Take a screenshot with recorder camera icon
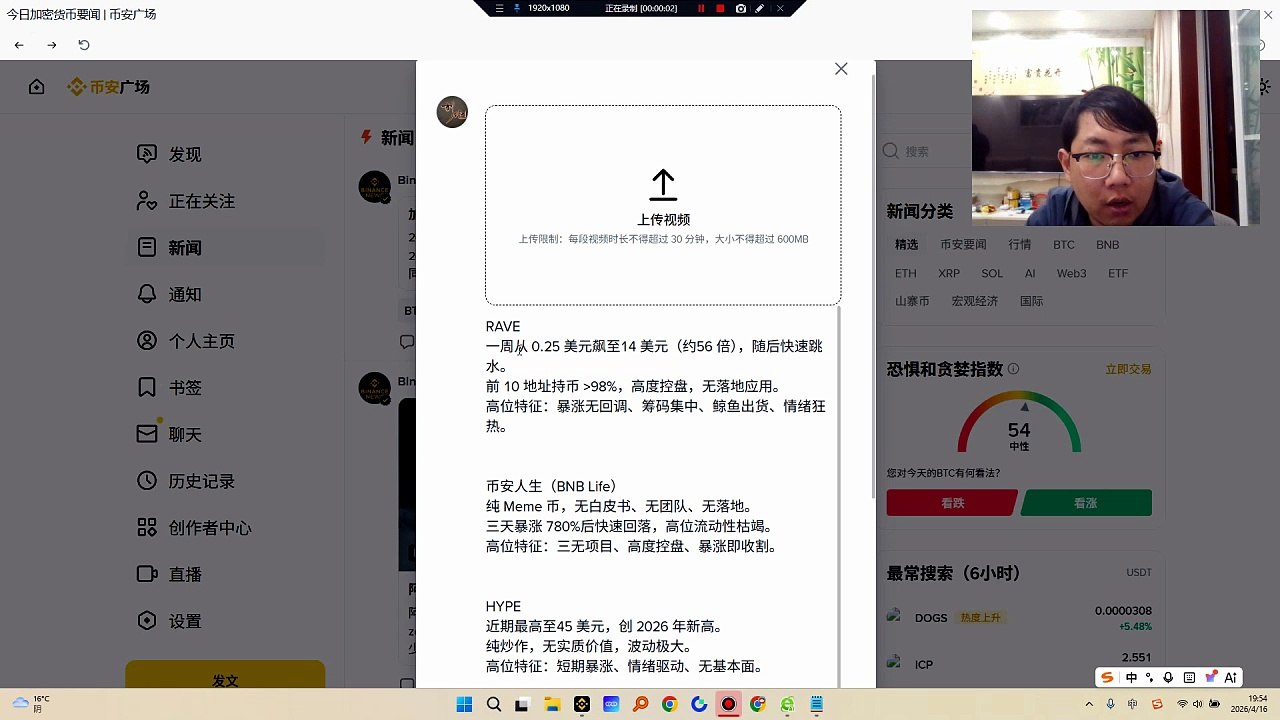This screenshot has width=1280, height=720. [x=740, y=8]
